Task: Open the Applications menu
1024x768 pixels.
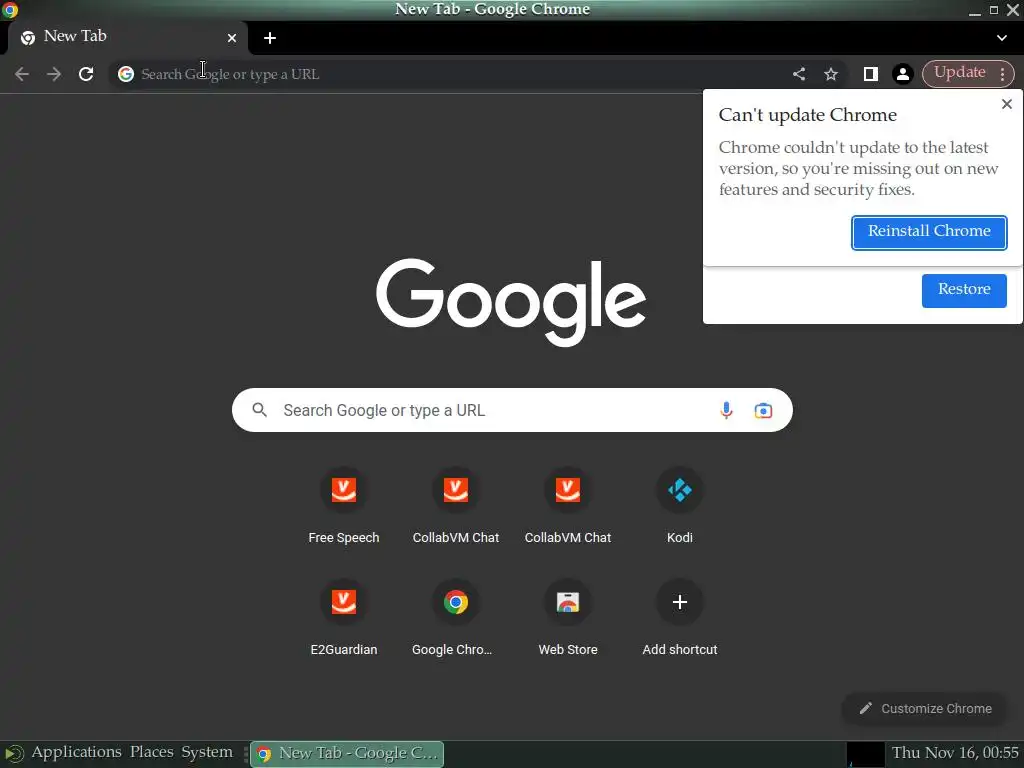Action: click(76, 752)
